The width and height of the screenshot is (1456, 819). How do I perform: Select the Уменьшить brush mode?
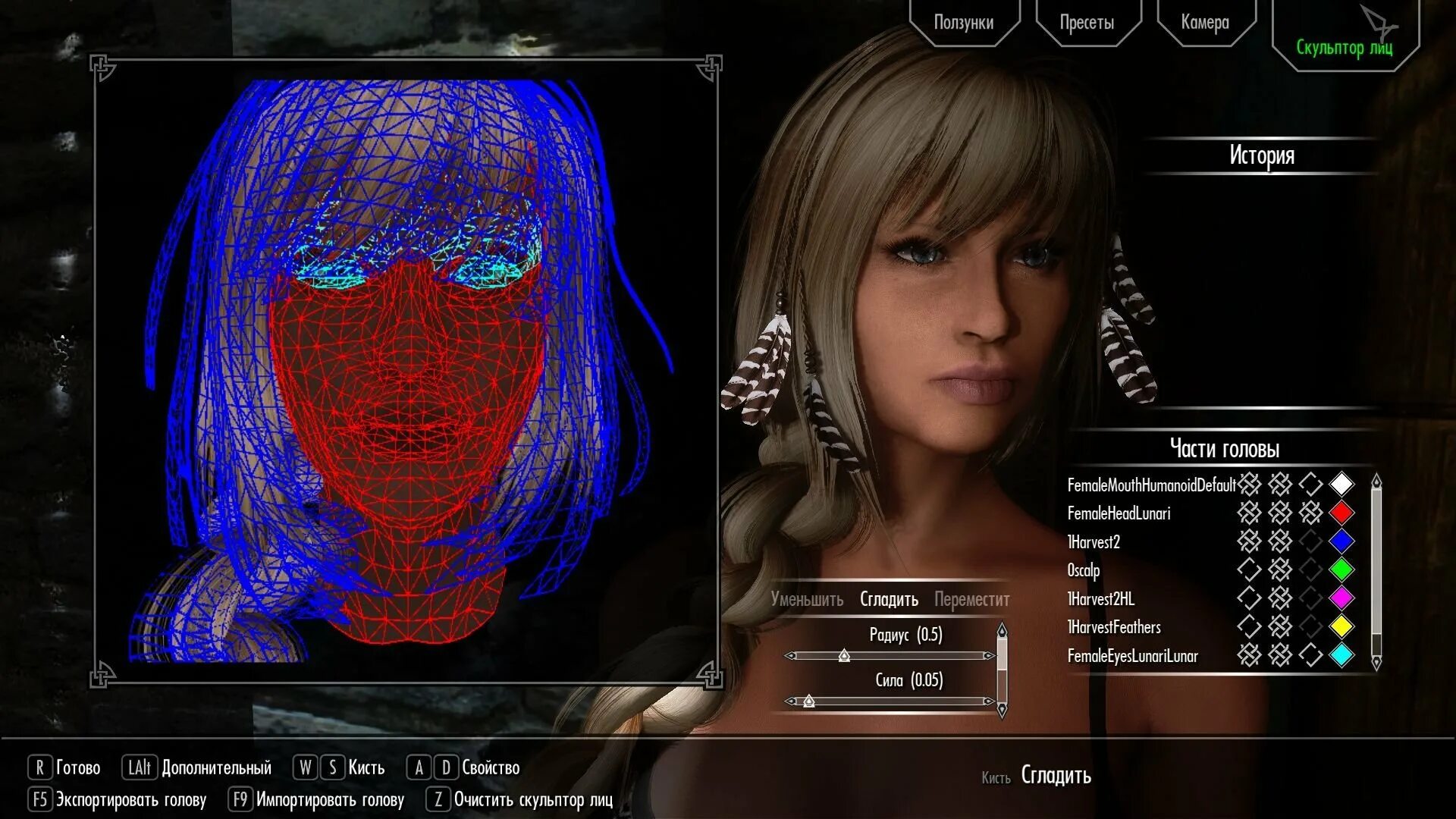coord(808,599)
